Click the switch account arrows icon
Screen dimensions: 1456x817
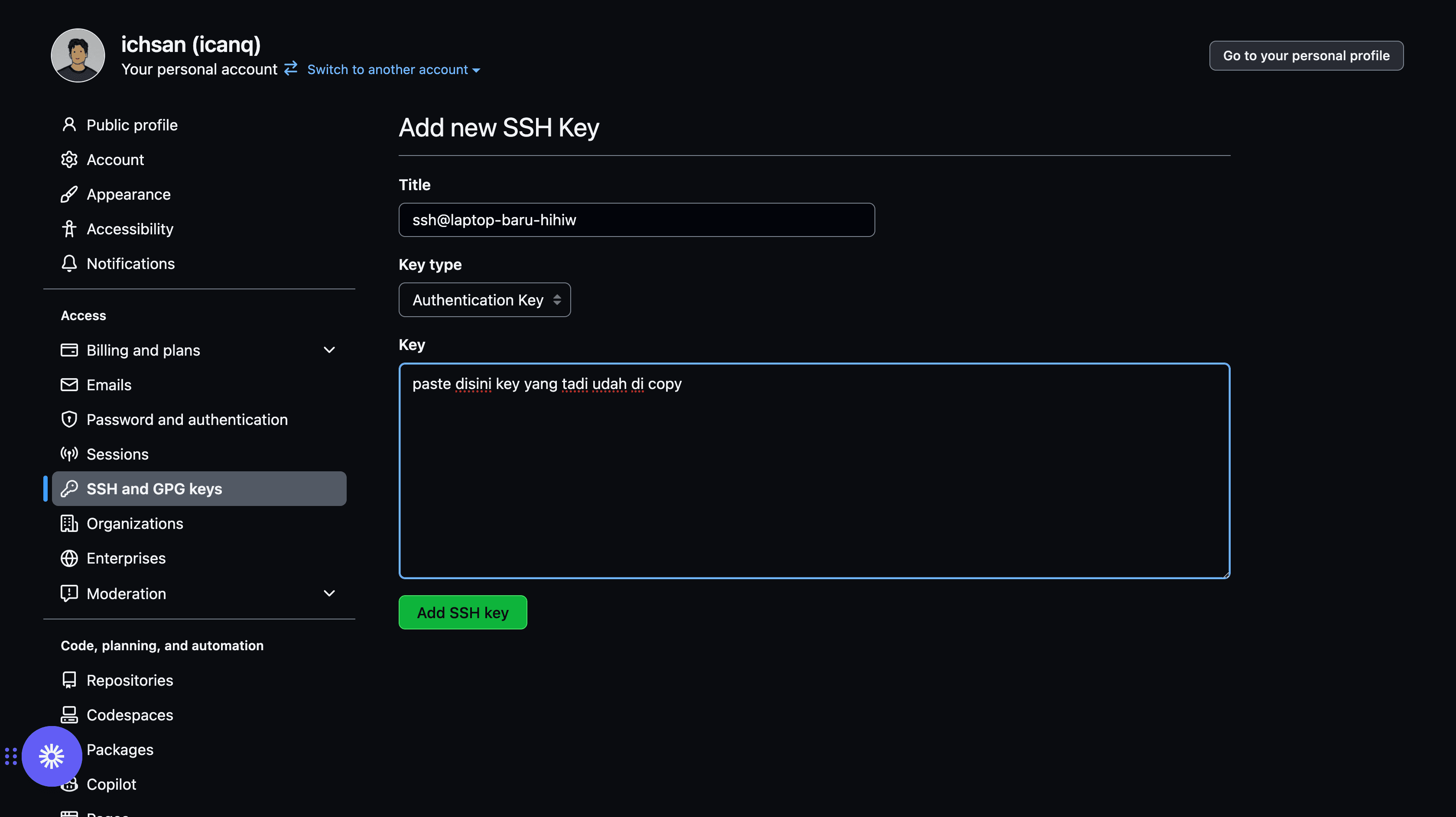click(290, 68)
